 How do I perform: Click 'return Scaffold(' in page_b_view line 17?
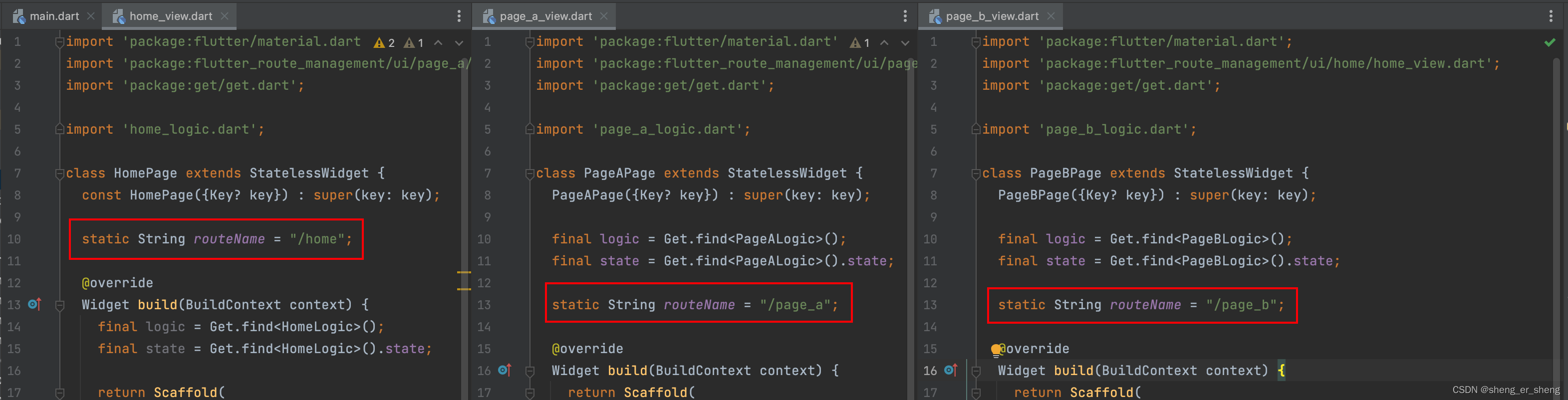(x=1077, y=392)
